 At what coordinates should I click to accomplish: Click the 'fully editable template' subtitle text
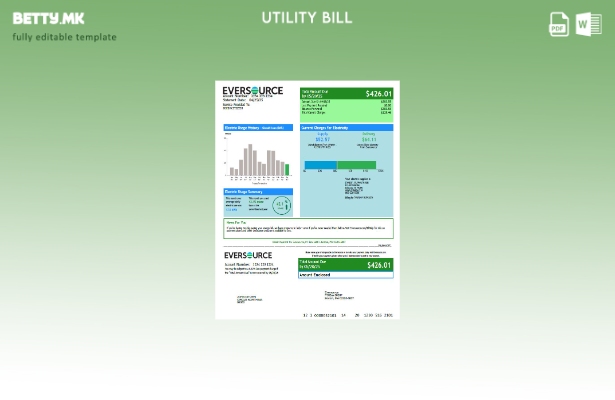point(64,37)
